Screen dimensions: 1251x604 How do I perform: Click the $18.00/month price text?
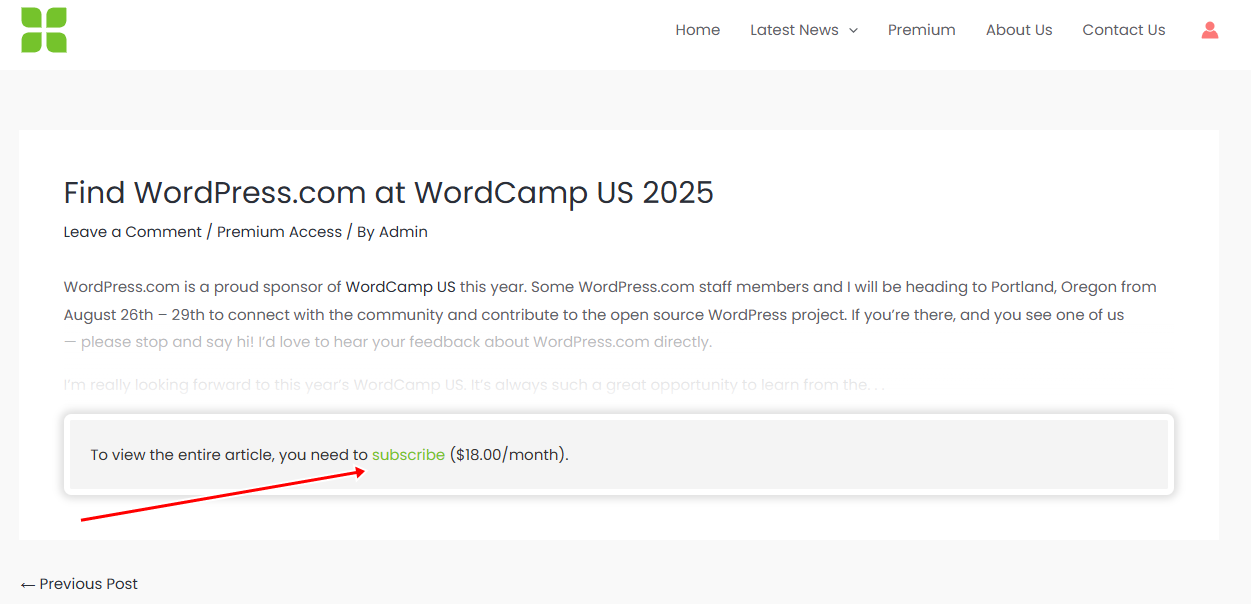(508, 454)
